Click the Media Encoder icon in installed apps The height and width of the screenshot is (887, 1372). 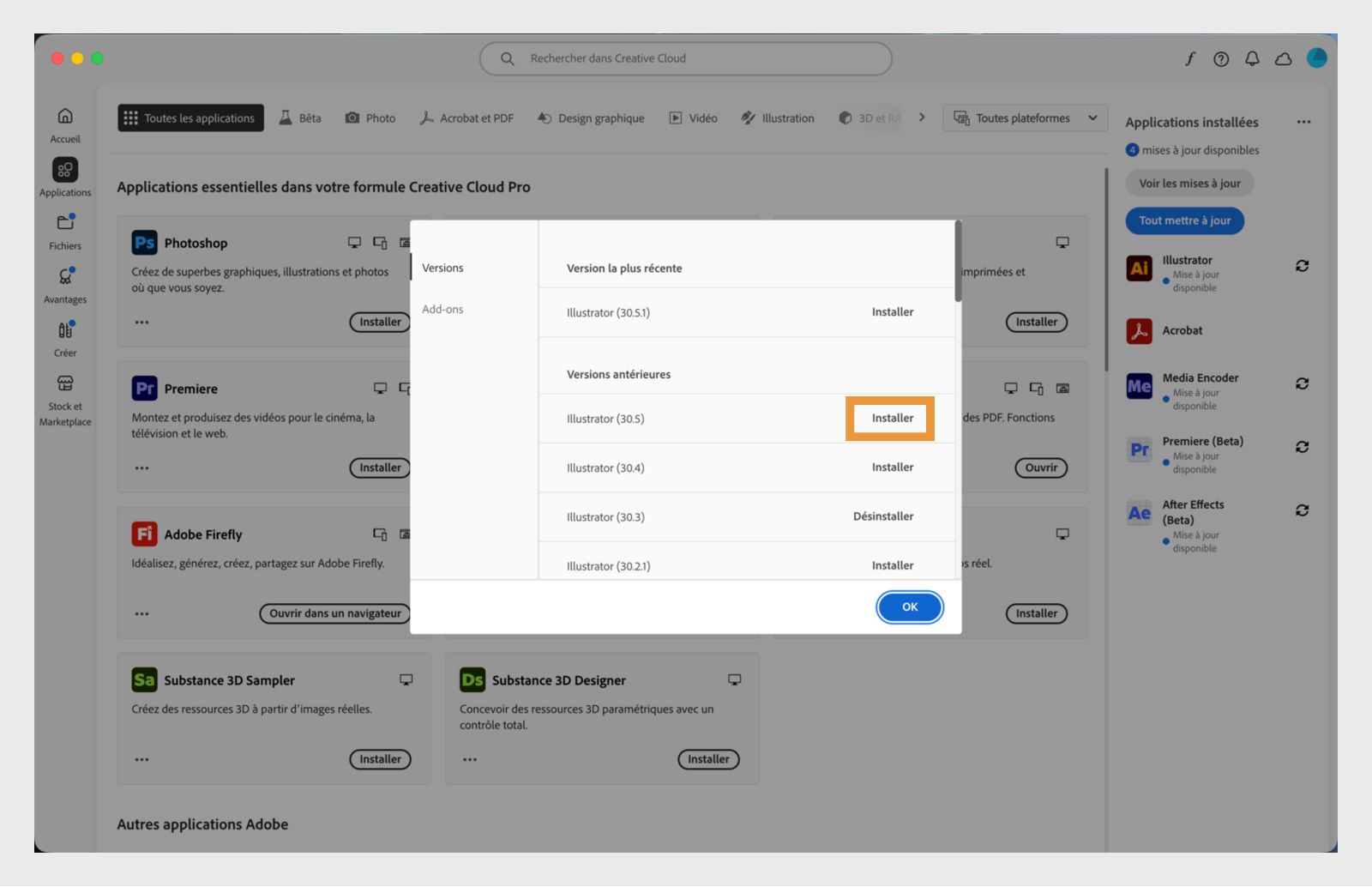[x=1140, y=386]
